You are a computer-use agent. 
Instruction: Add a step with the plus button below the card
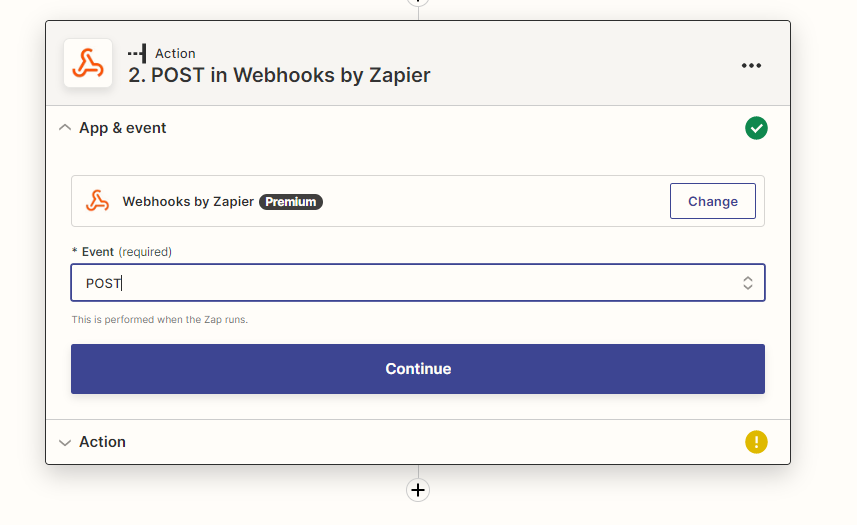(x=418, y=490)
